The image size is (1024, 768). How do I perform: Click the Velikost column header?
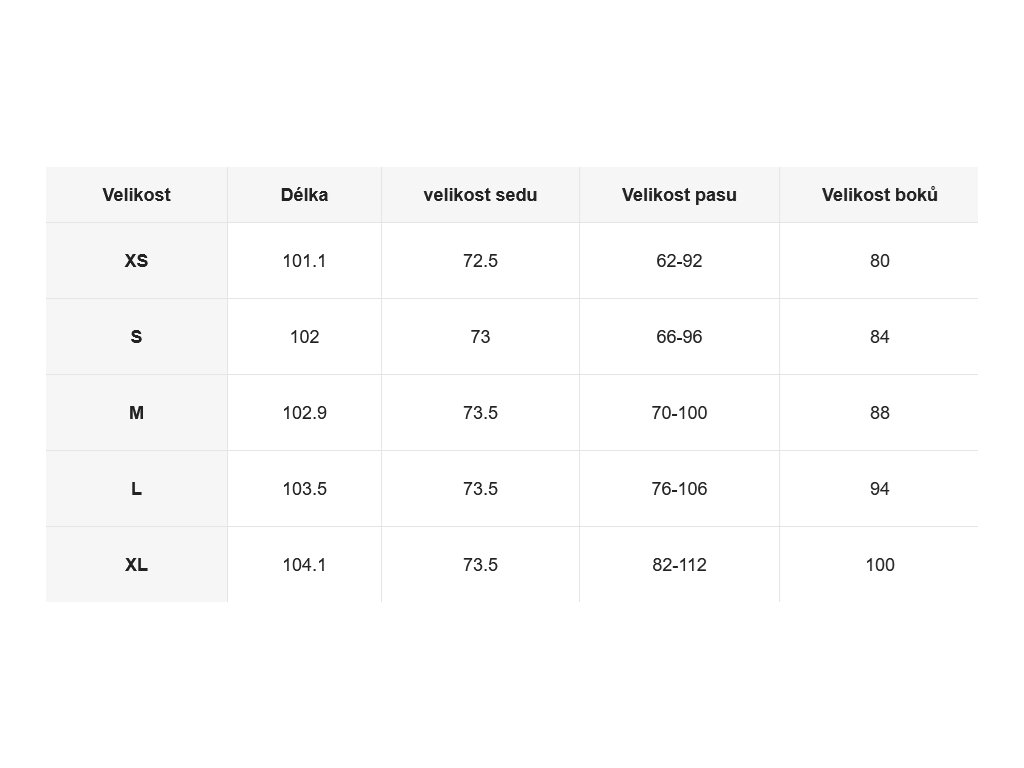(x=136, y=195)
